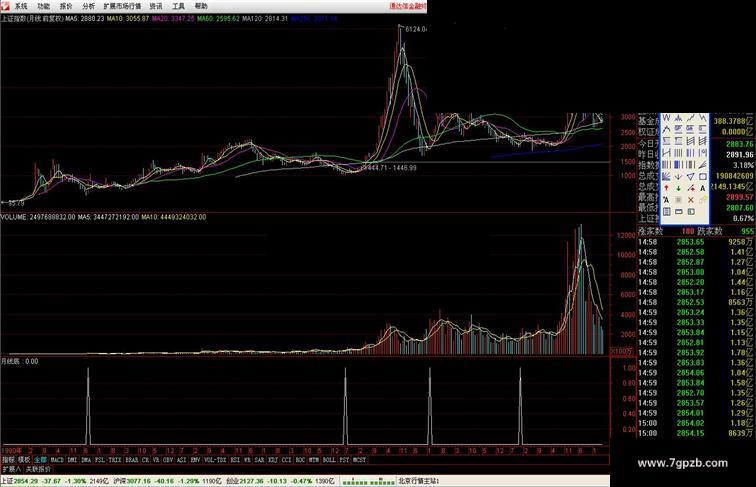Switch to the RSI indicator tab
Screen dimensions: 756x487
235,460
